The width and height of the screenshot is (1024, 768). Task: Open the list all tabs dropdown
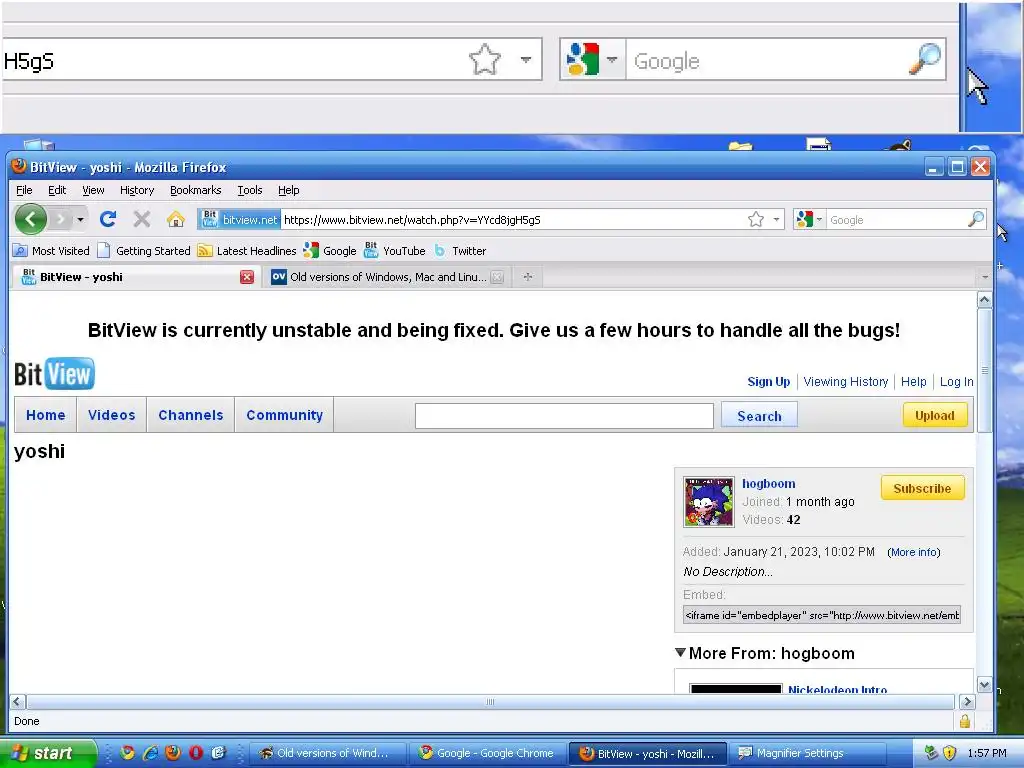(x=985, y=278)
